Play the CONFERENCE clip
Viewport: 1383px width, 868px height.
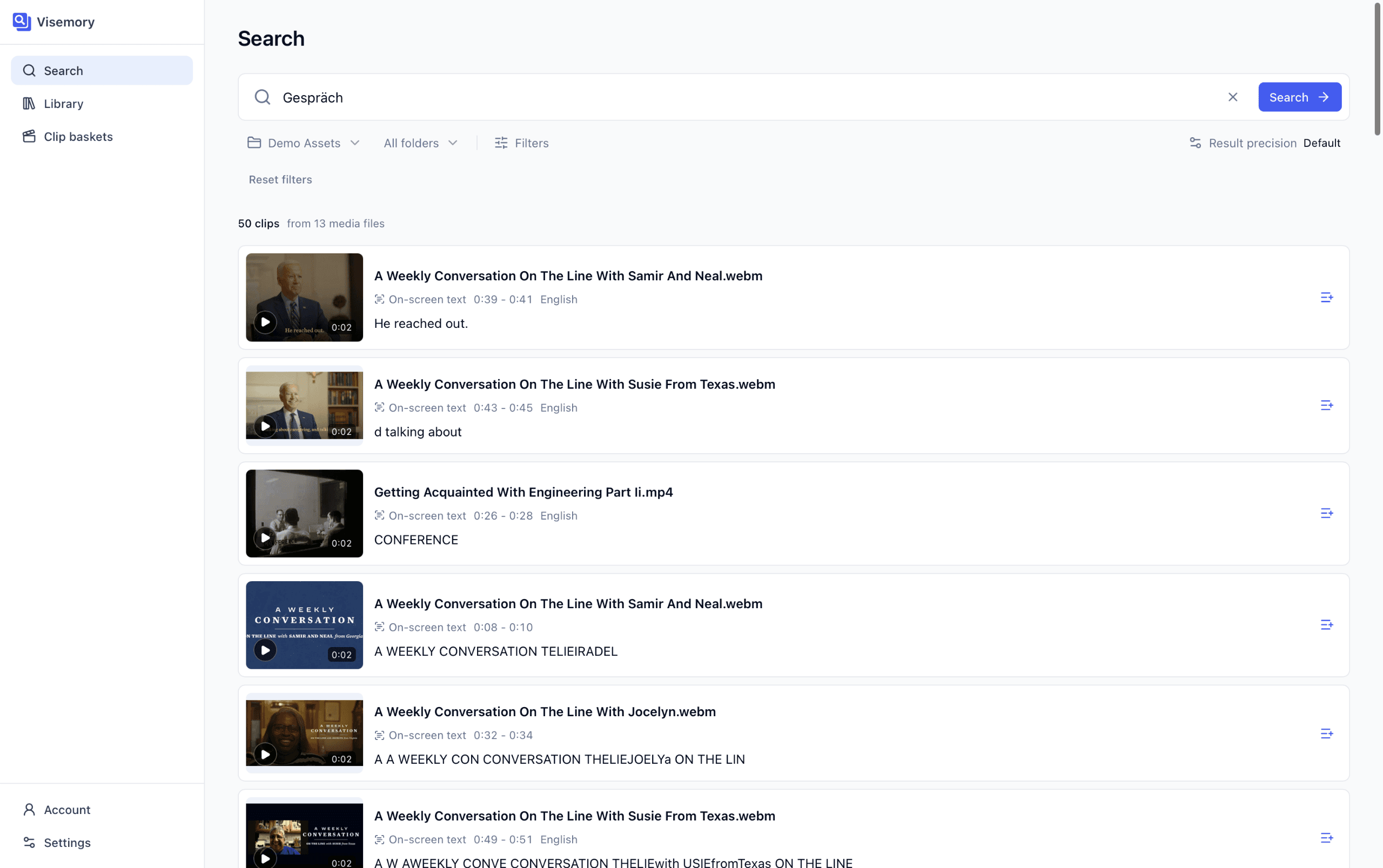265,539
